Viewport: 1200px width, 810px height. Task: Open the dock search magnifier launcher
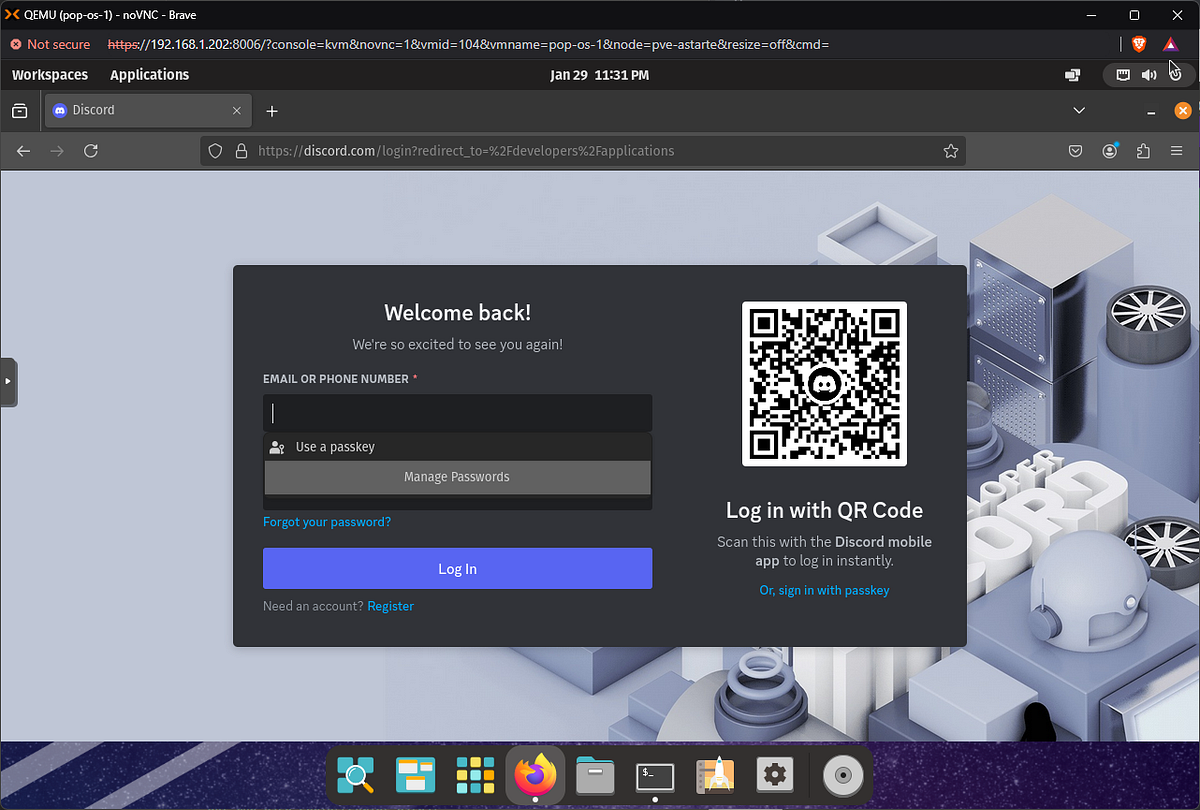click(x=355, y=775)
